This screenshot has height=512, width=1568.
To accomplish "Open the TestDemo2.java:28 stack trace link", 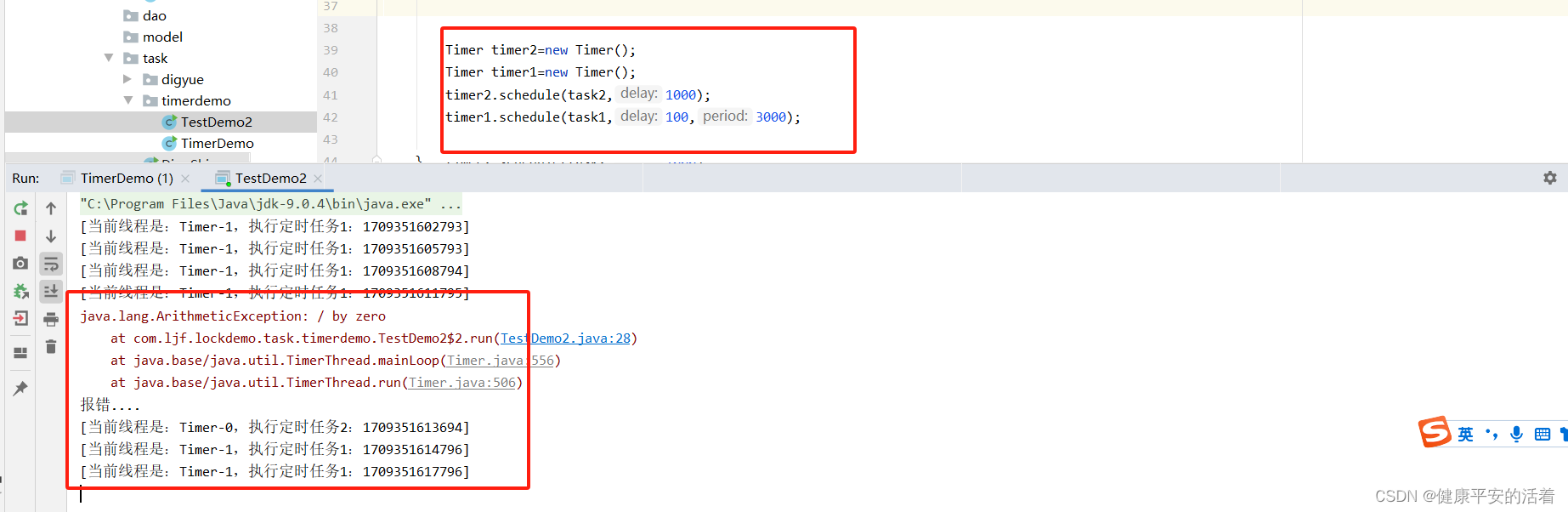I will [566, 338].
